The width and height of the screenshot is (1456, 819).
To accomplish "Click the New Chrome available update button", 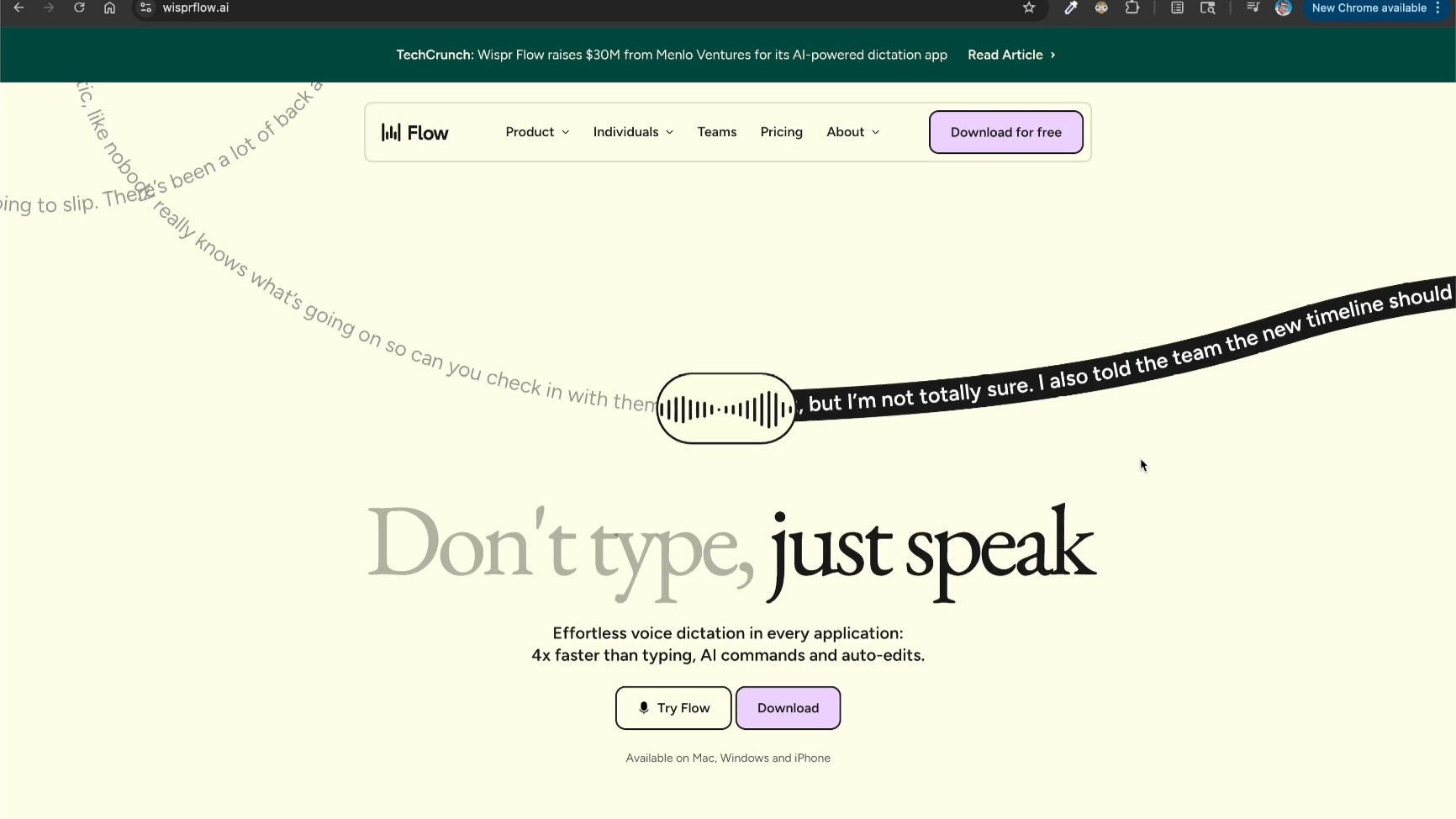I will point(1369,8).
